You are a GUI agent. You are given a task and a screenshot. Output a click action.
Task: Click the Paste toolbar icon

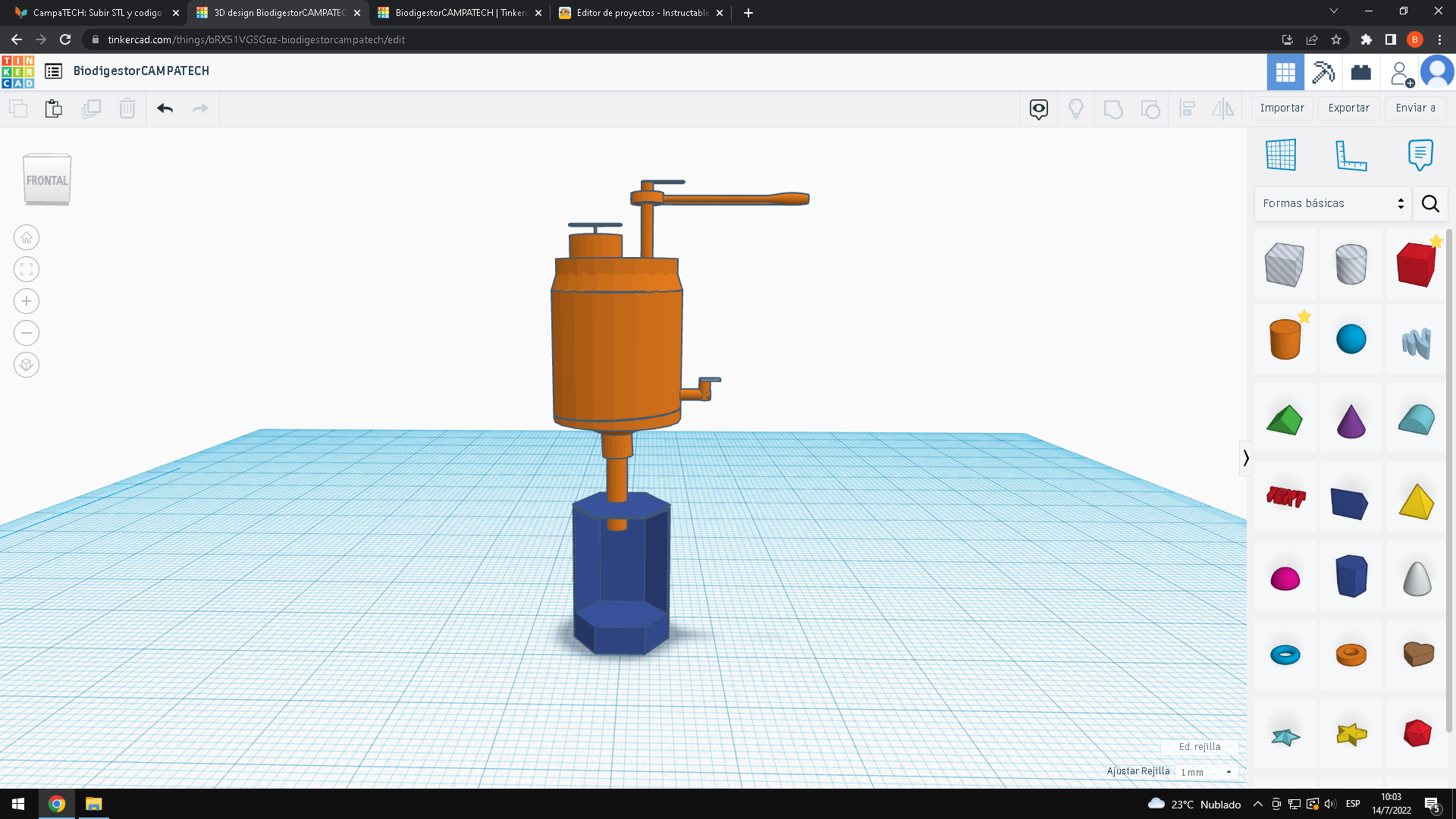click(x=53, y=108)
